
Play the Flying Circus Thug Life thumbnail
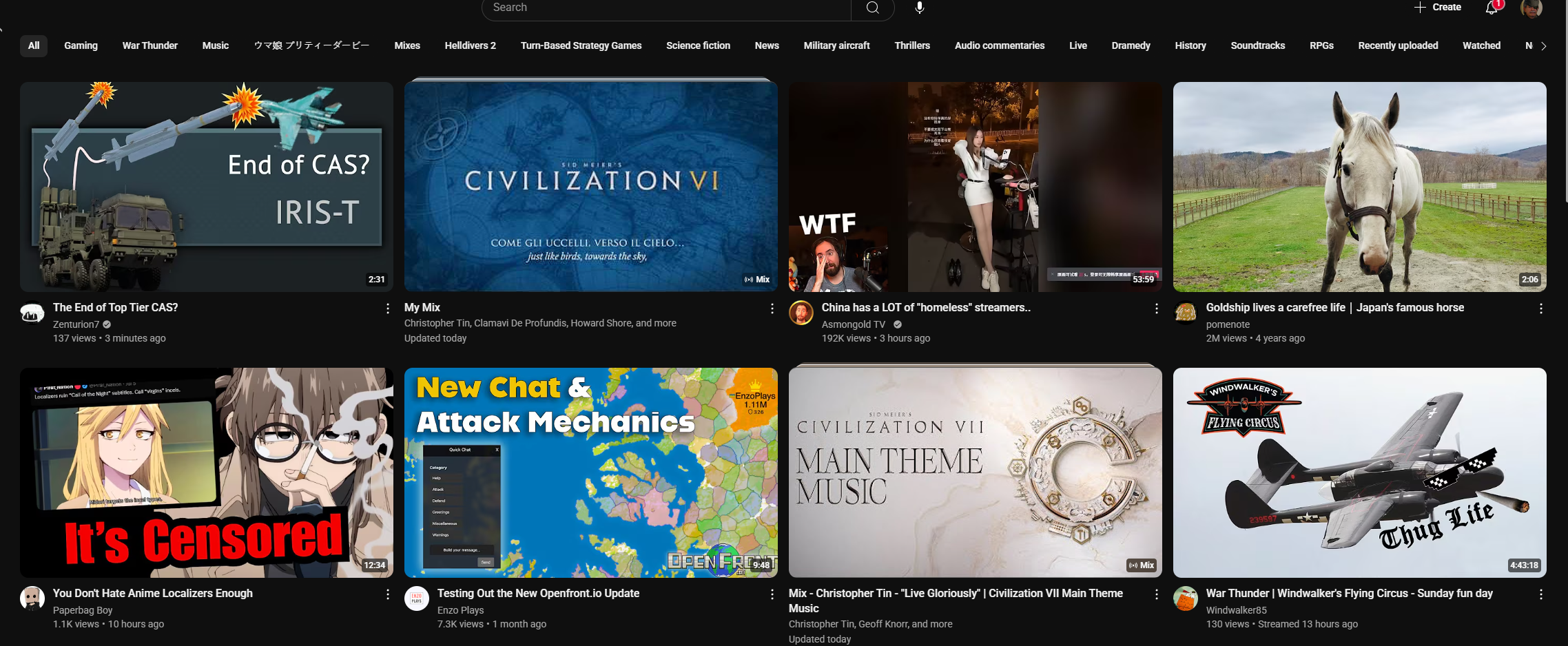pyautogui.click(x=1360, y=472)
